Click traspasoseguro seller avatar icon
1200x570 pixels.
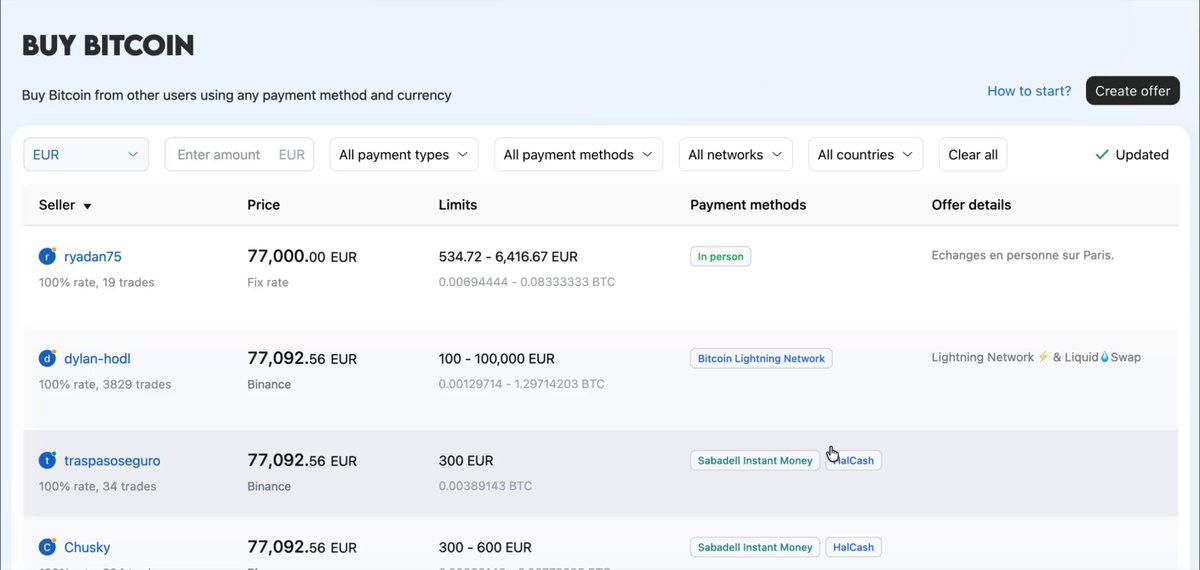point(47,461)
